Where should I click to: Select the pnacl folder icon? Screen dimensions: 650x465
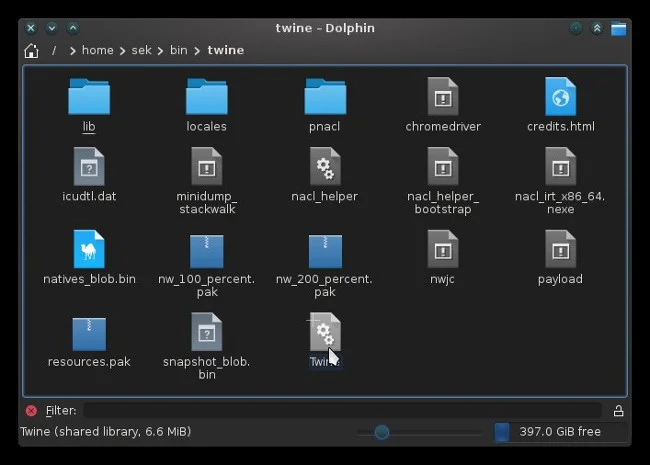(x=325, y=98)
